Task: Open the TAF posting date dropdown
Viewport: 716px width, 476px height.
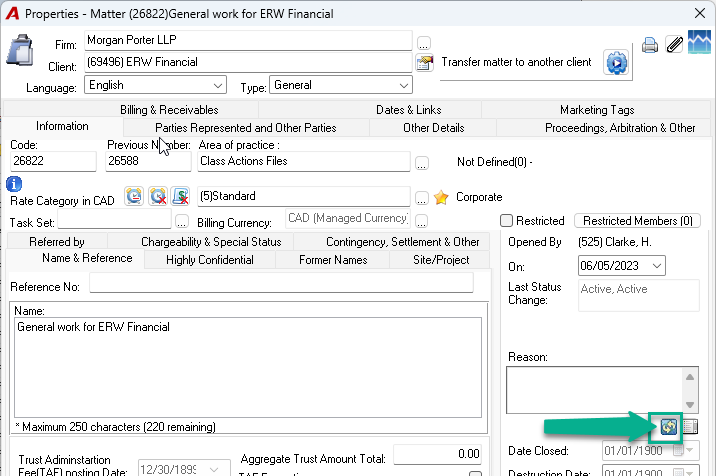Action: (x=214, y=470)
